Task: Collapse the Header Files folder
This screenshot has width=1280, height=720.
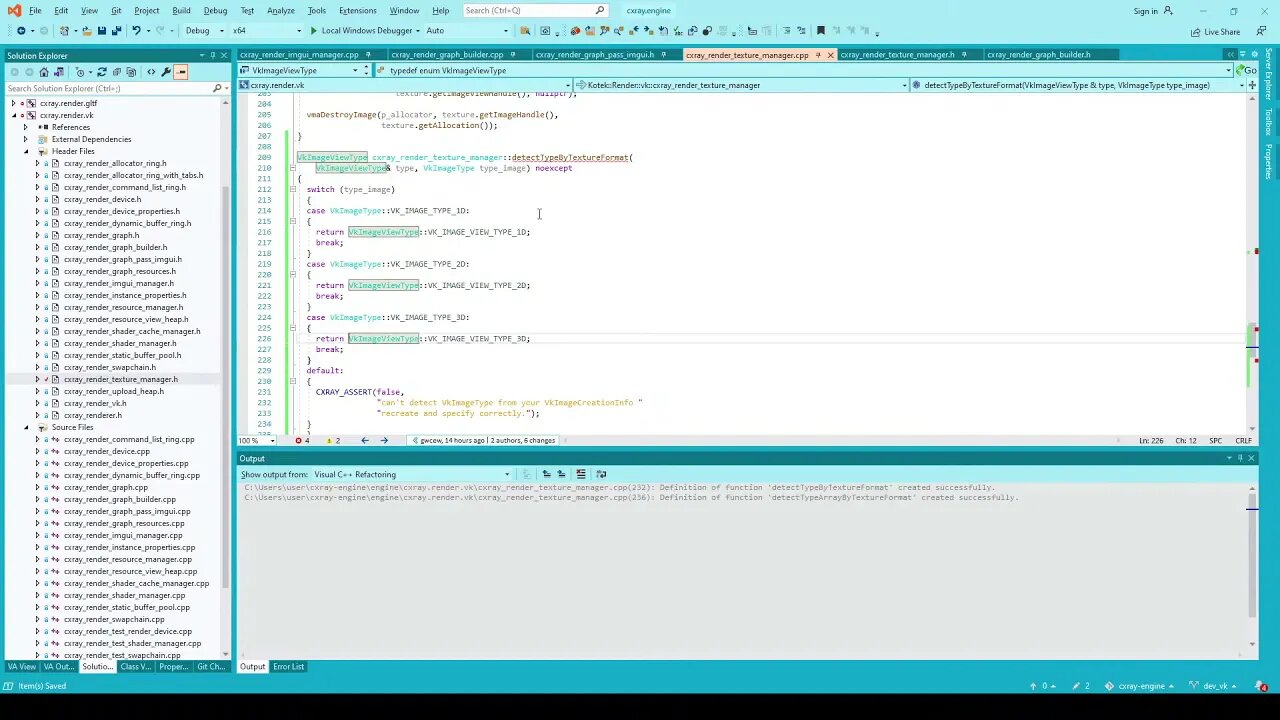Action: (26, 151)
